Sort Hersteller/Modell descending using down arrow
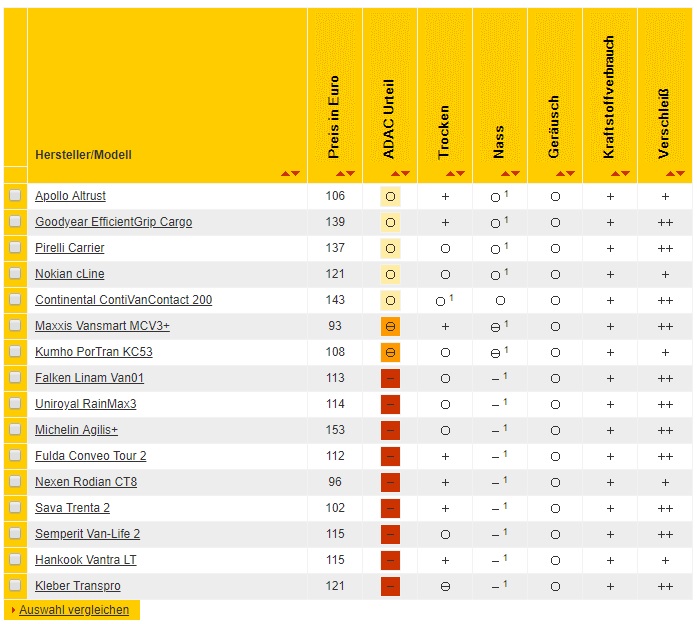The image size is (697, 624). [x=296, y=173]
